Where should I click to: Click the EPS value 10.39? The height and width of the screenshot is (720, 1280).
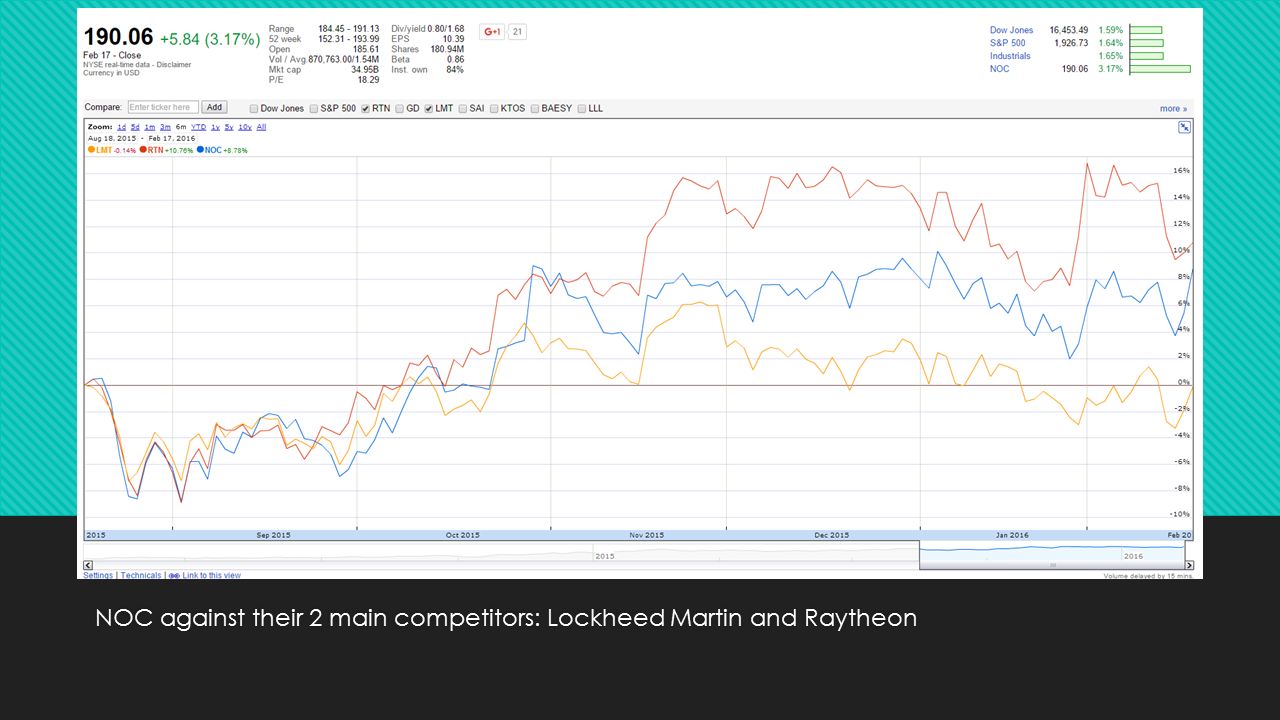[453, 38]
